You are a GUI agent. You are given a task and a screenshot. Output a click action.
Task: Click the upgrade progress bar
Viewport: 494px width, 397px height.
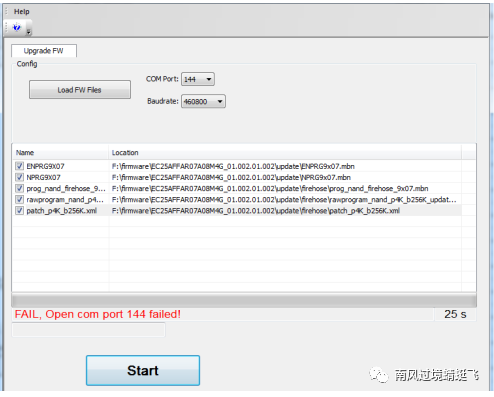pyautogui.click(x=244, y=300)
